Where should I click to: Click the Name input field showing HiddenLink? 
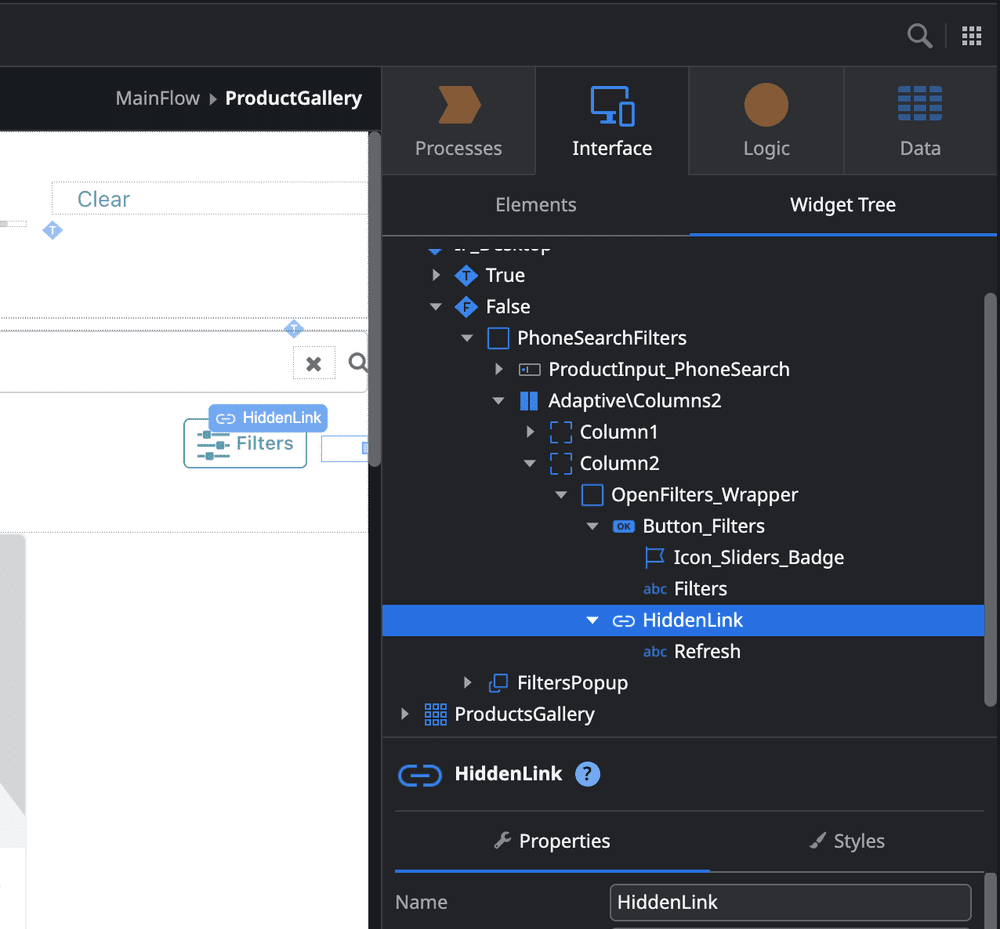(x=790, y=902)
